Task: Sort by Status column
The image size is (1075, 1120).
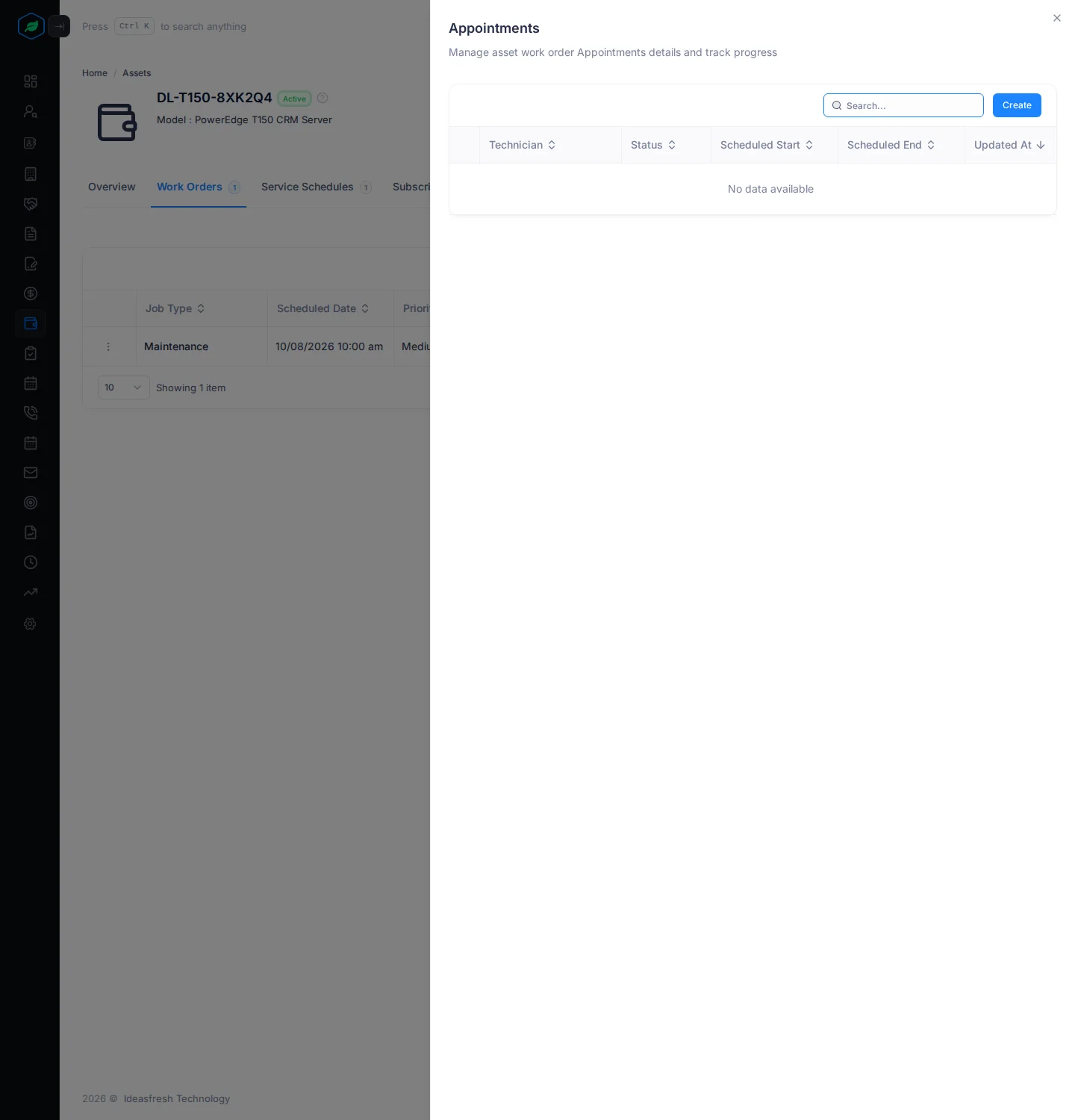Action: point(653,145)
